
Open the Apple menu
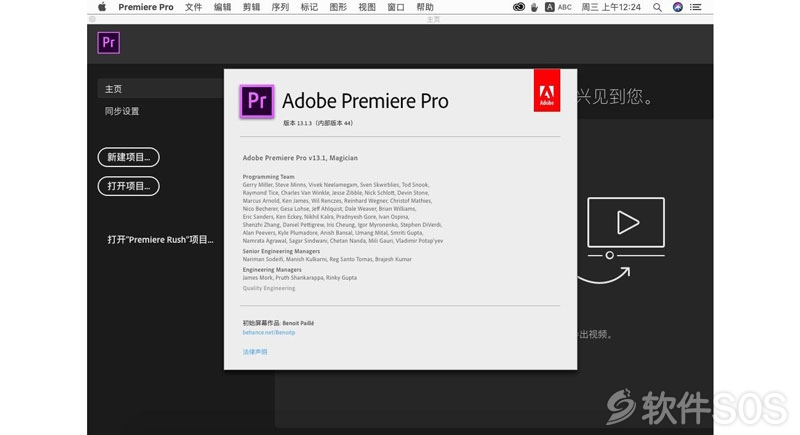pyautogui.click(x=102, y=7)
